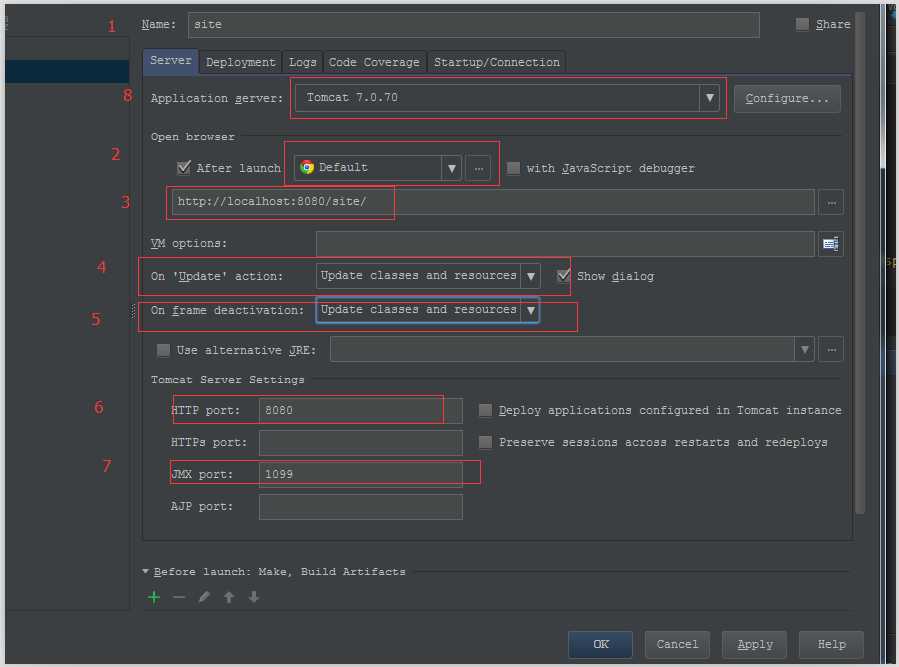Enable Use alternative JRE checkbox

[x=163, y=350]
